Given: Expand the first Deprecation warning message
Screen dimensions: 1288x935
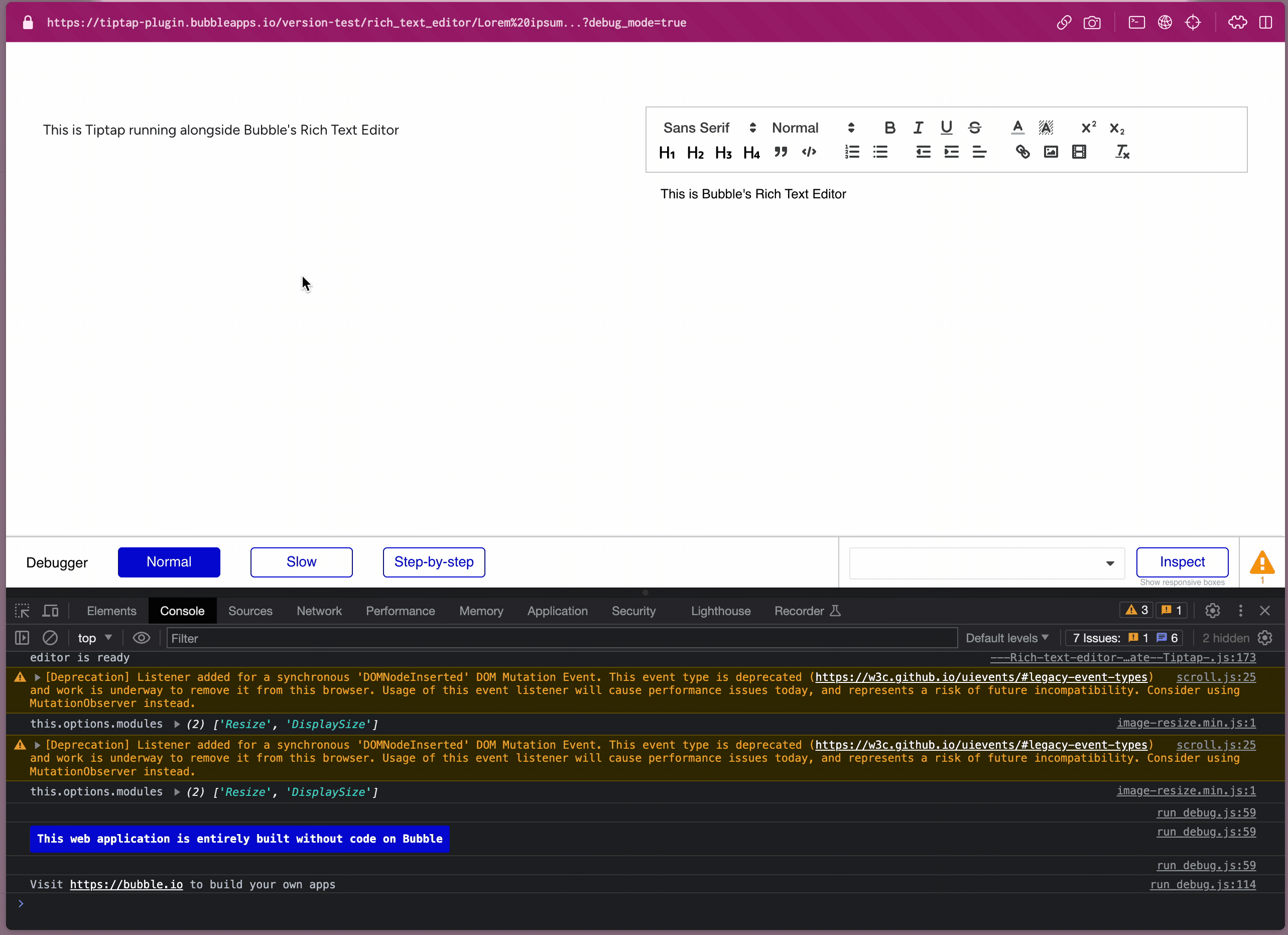Looking at the screenshot, I should coord(38,677).
